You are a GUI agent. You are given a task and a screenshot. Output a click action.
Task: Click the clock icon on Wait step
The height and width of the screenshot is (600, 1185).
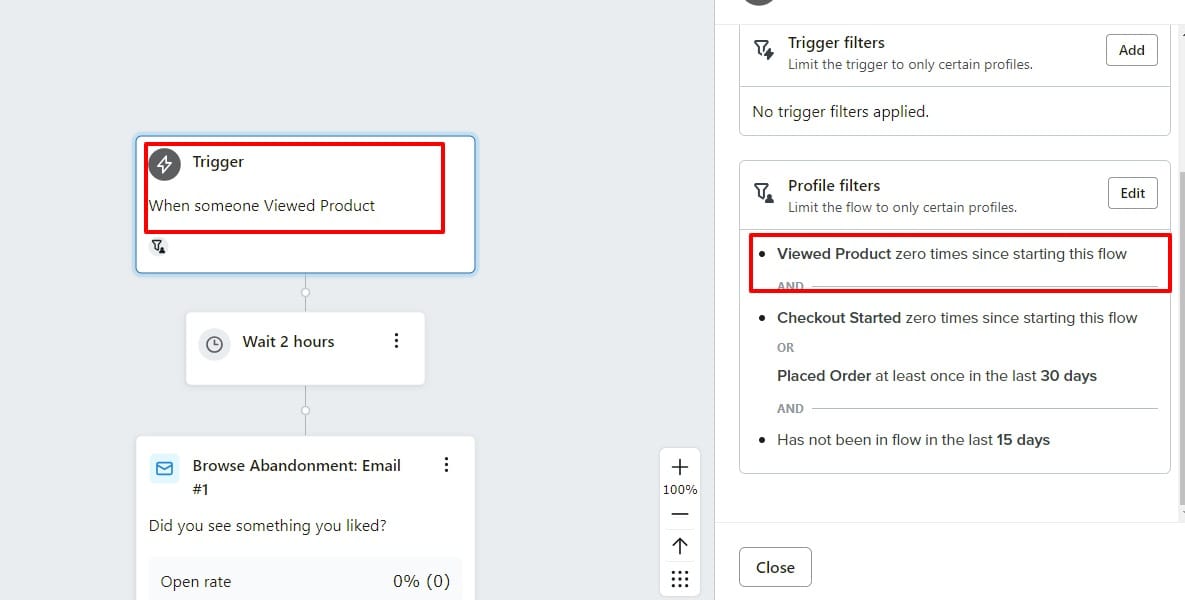click(214, 343)
